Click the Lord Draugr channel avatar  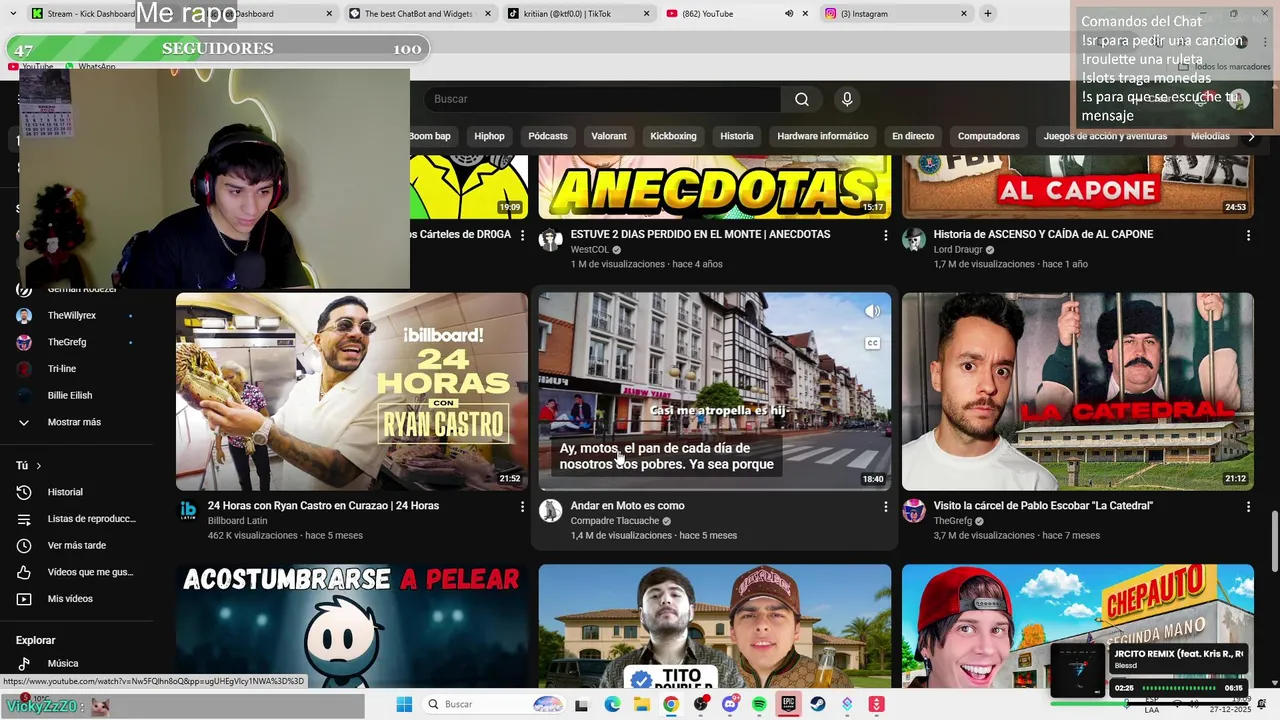(914, 239)
